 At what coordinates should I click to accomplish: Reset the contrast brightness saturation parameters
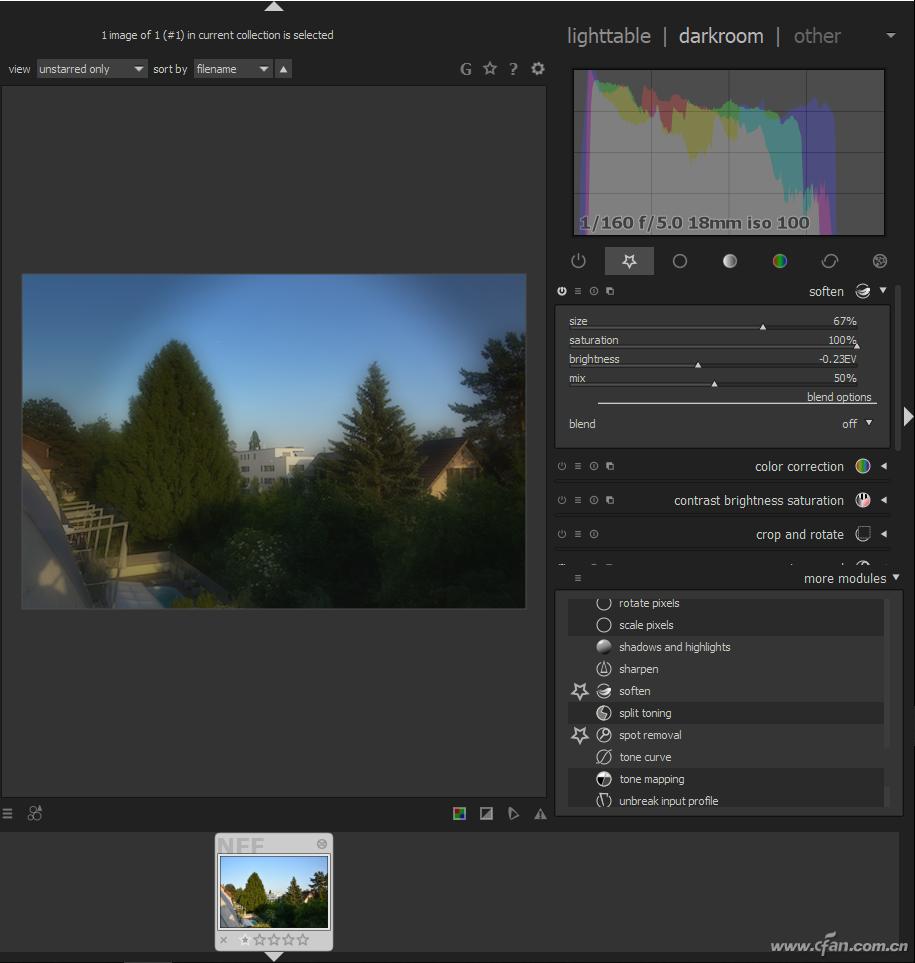click(x=594, y=500)
